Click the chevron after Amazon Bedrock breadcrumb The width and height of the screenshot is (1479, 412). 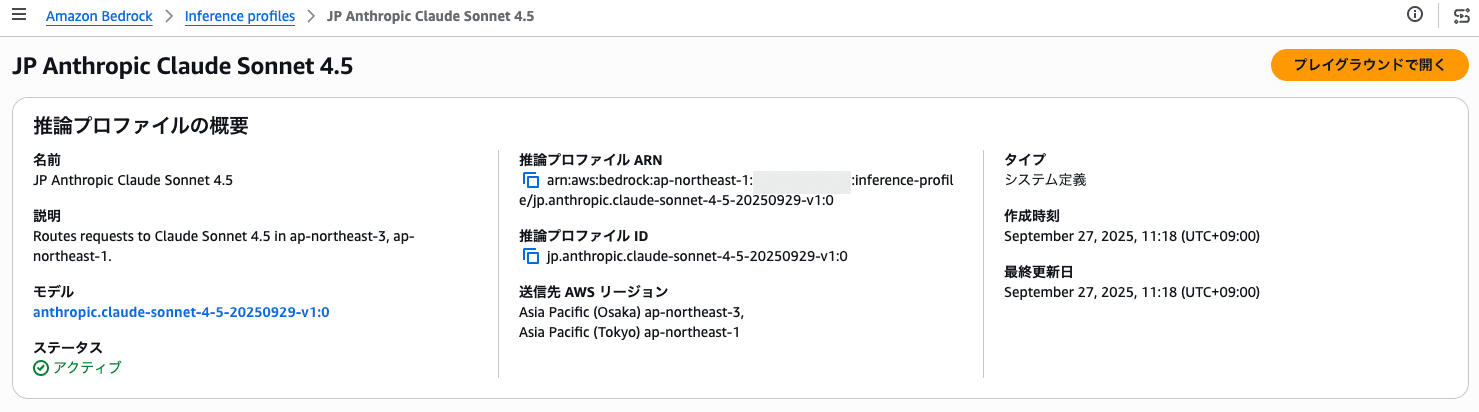click(169, 16)
